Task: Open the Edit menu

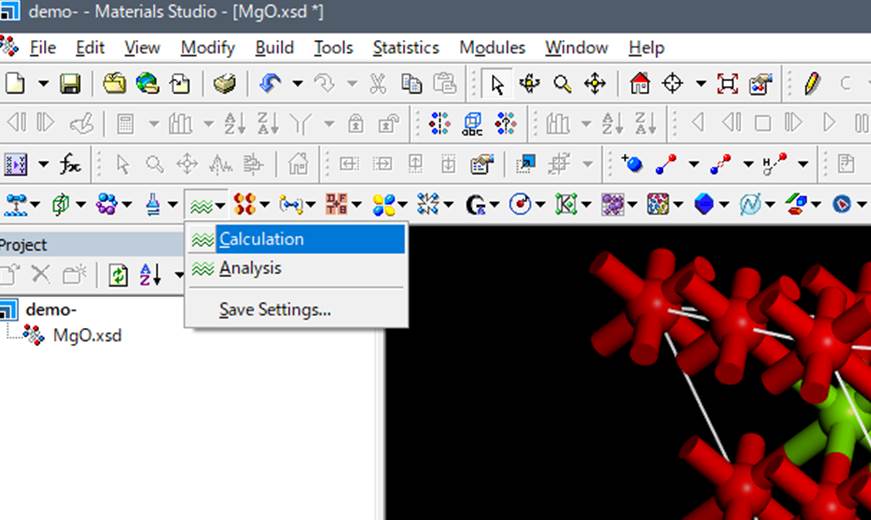Action: coord(90,48)
